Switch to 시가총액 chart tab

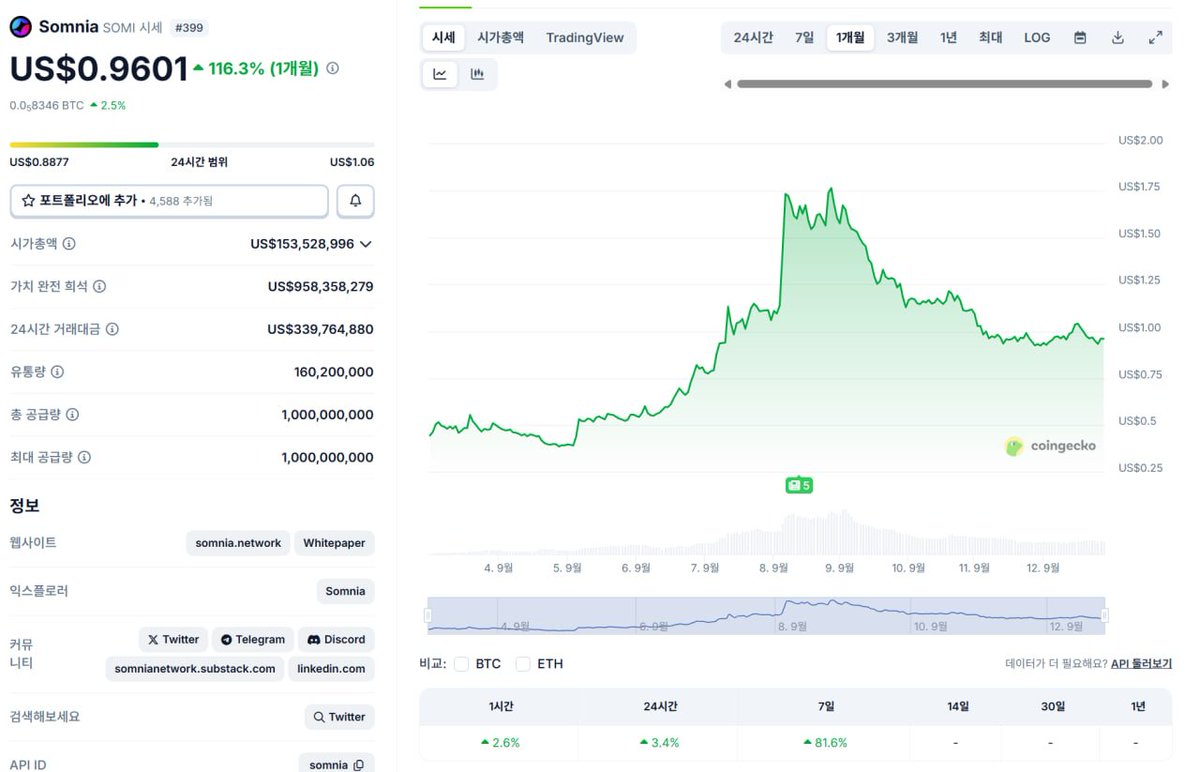point(500,38)
